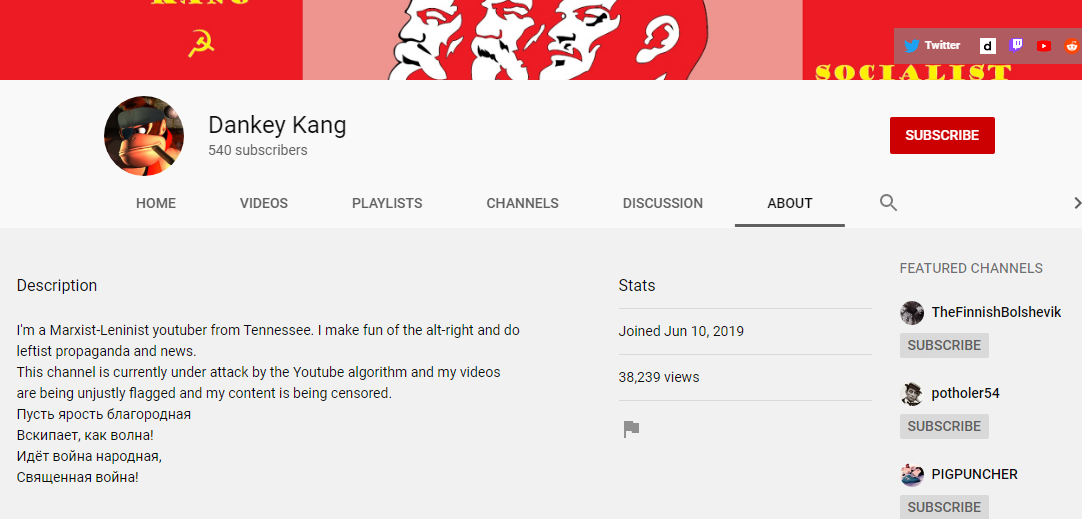This screenshot has width=1082, height=519.
Task: Click the line "Священная война!"
Action: (77, 477)
